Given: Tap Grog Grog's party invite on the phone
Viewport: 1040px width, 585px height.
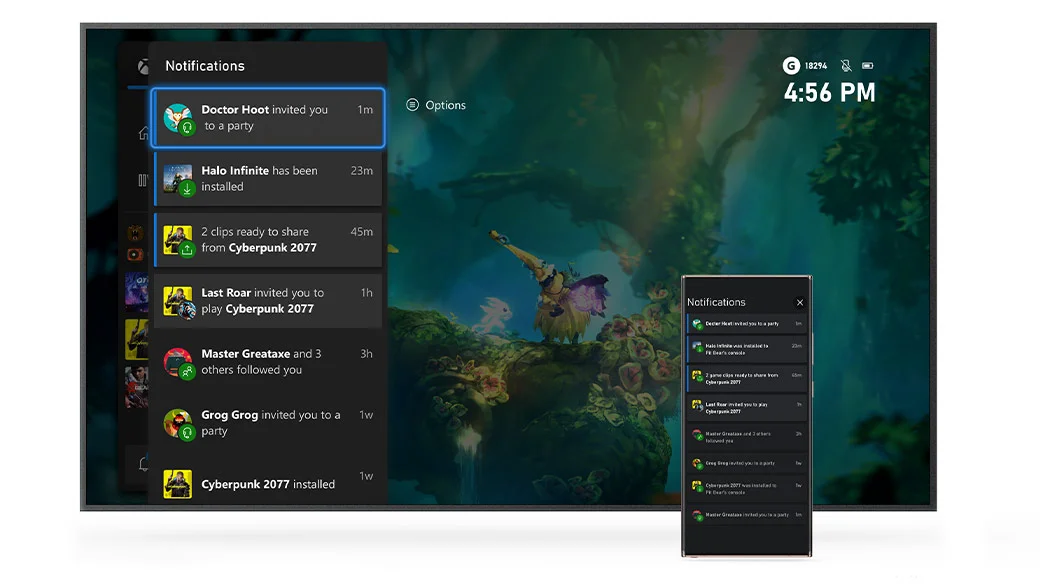Looking at the screenshot, I should pos(747,463).
